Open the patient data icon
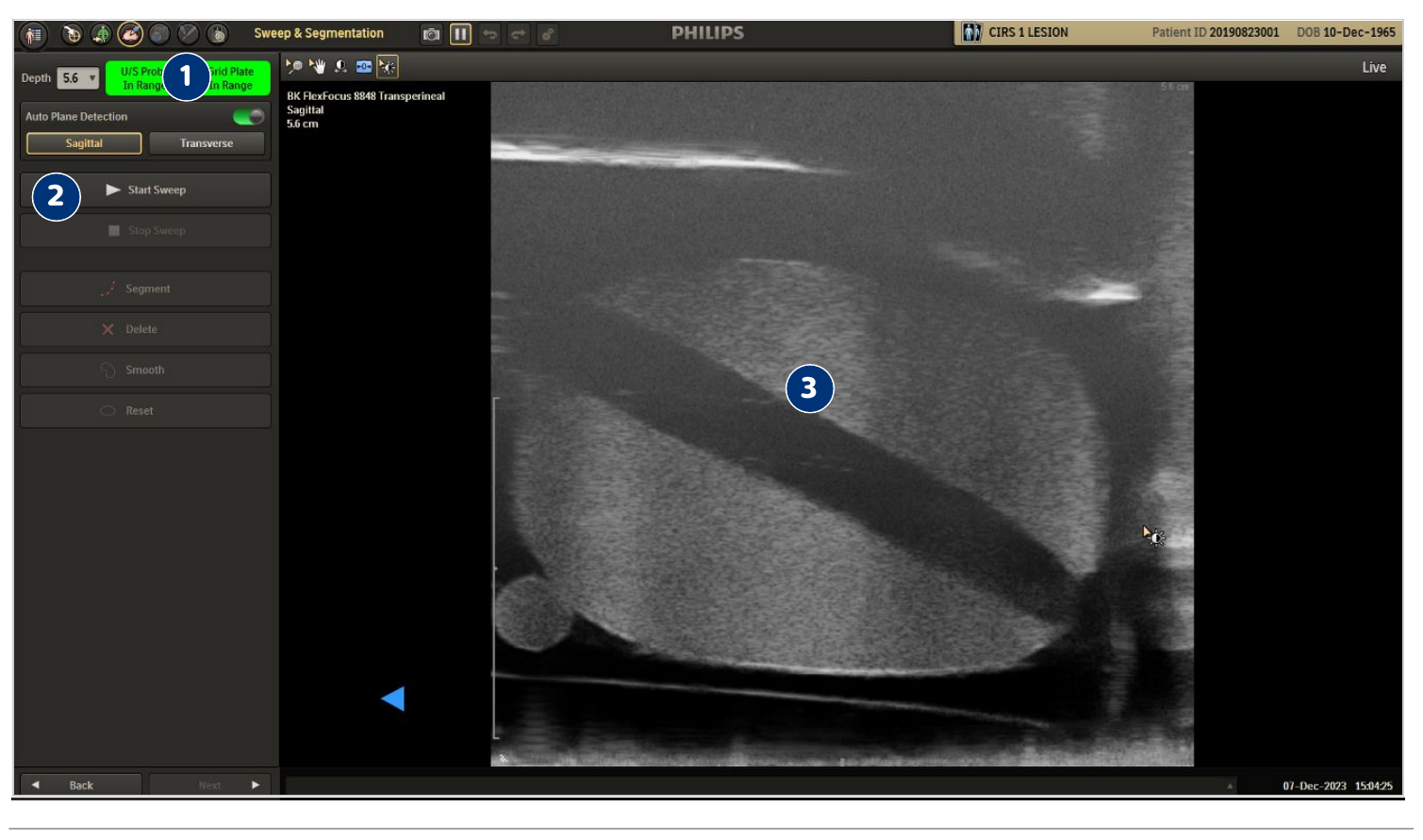Viewport: 1423px width, 840px height. coord(33,35)
